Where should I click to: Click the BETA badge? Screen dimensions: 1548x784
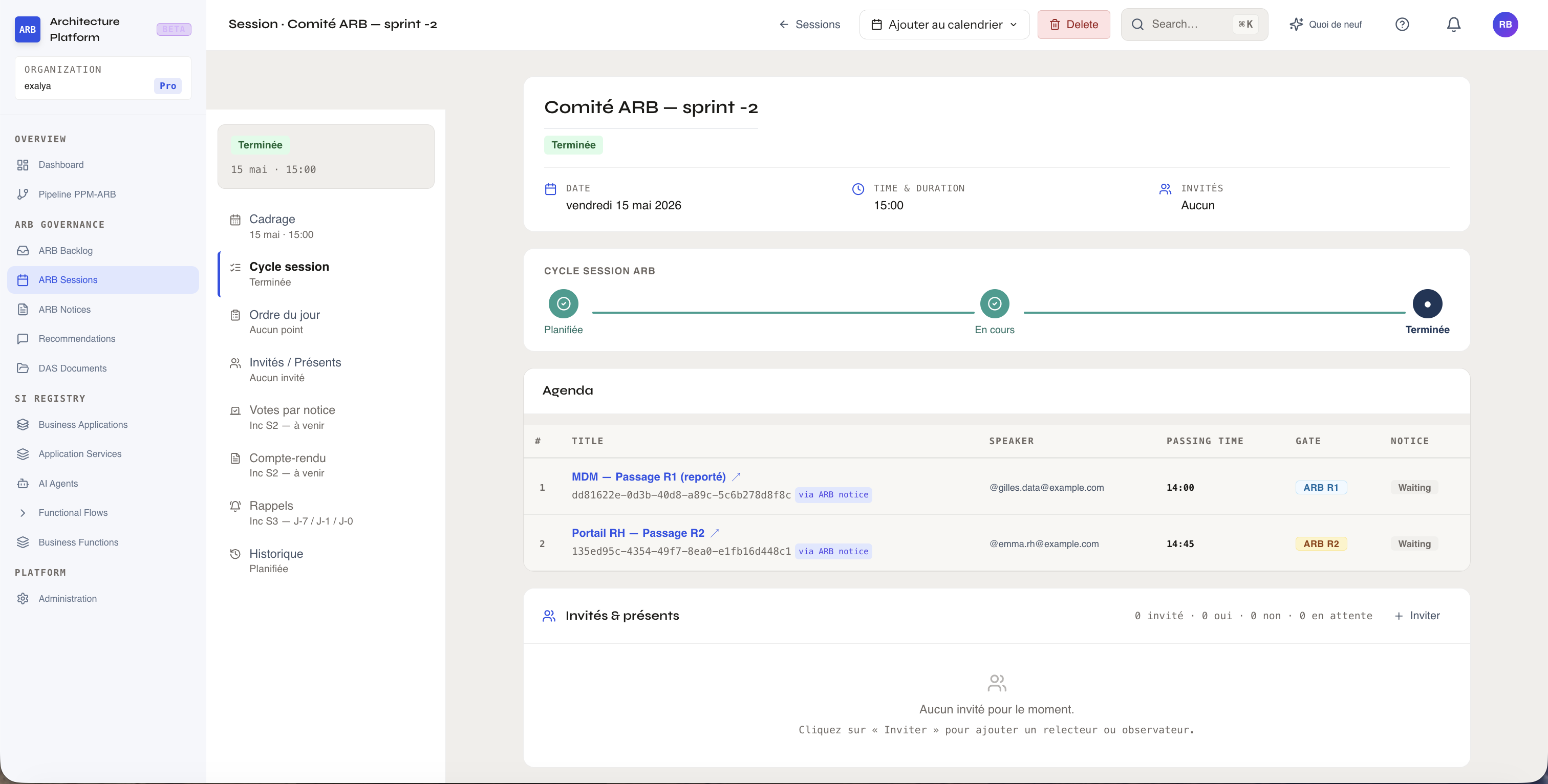[x=174, y=30]
